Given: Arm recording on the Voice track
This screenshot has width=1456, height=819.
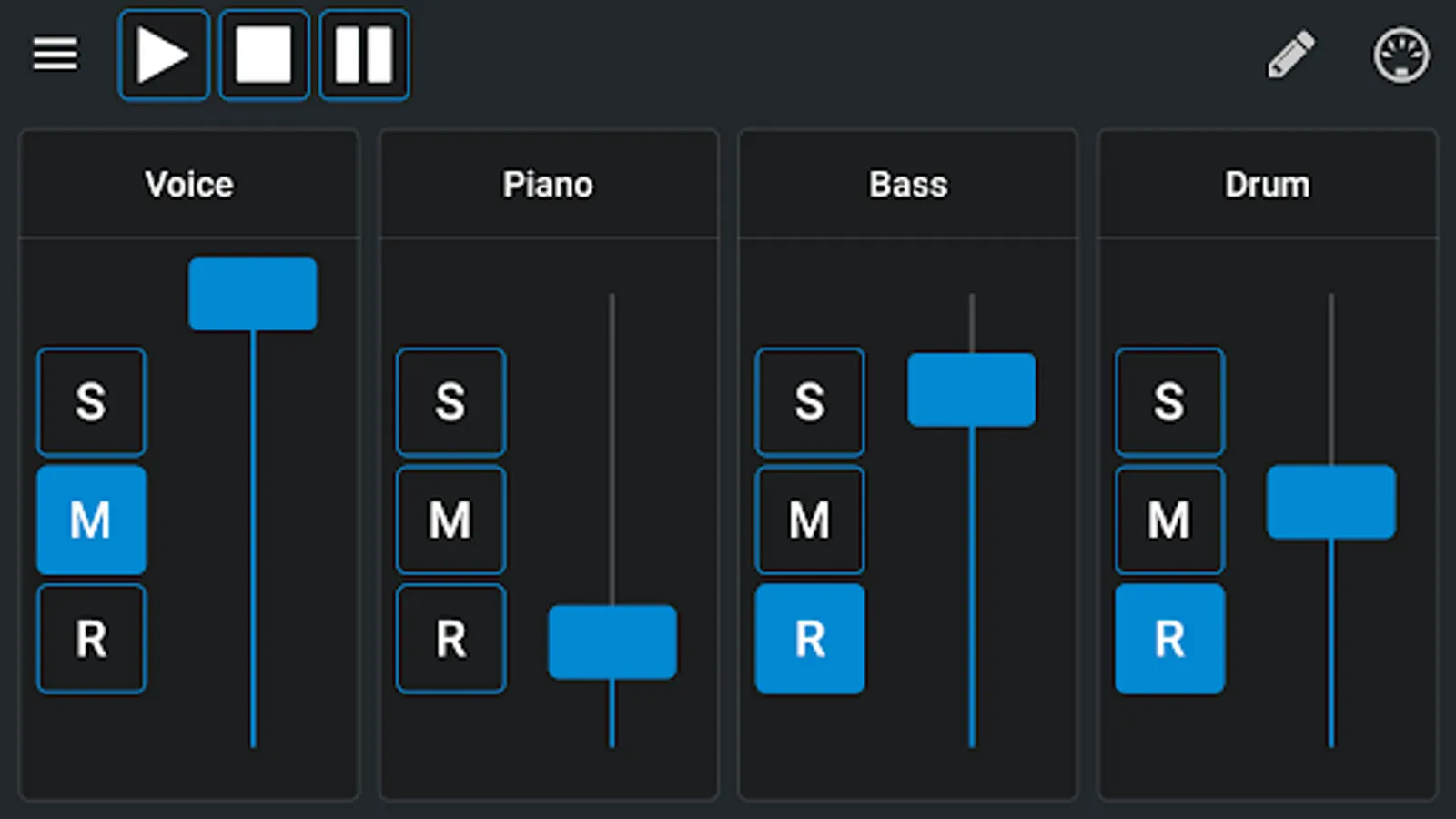Looking at the screenshot, I should tap(91, 639).
